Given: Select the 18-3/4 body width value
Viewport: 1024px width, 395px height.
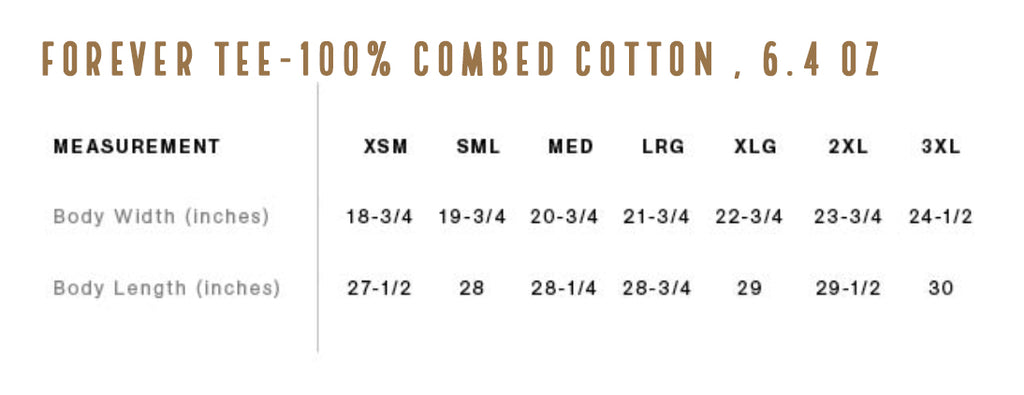Looking at the screenshot, I should tap(379, 217).
